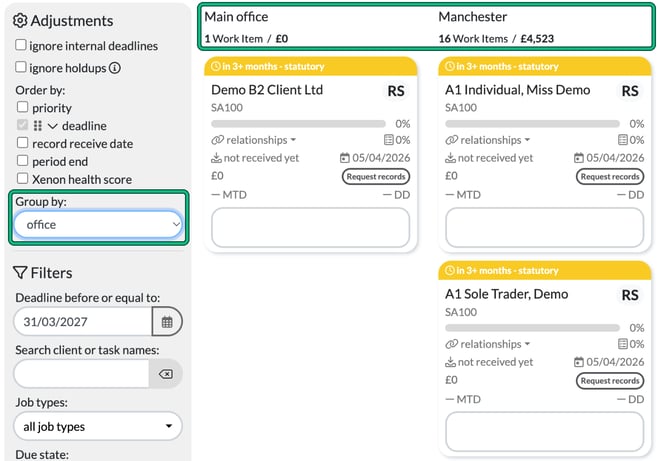
Task: Click the calendar icon on Demo B2 Client Ltd card
Action: [x=345, y=158]
